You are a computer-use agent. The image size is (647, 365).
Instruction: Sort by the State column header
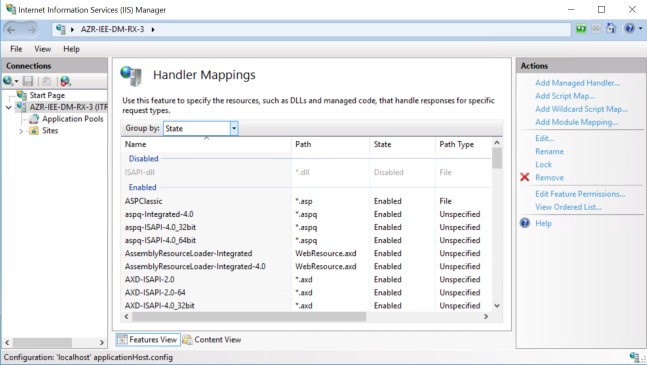pos(402,144)
